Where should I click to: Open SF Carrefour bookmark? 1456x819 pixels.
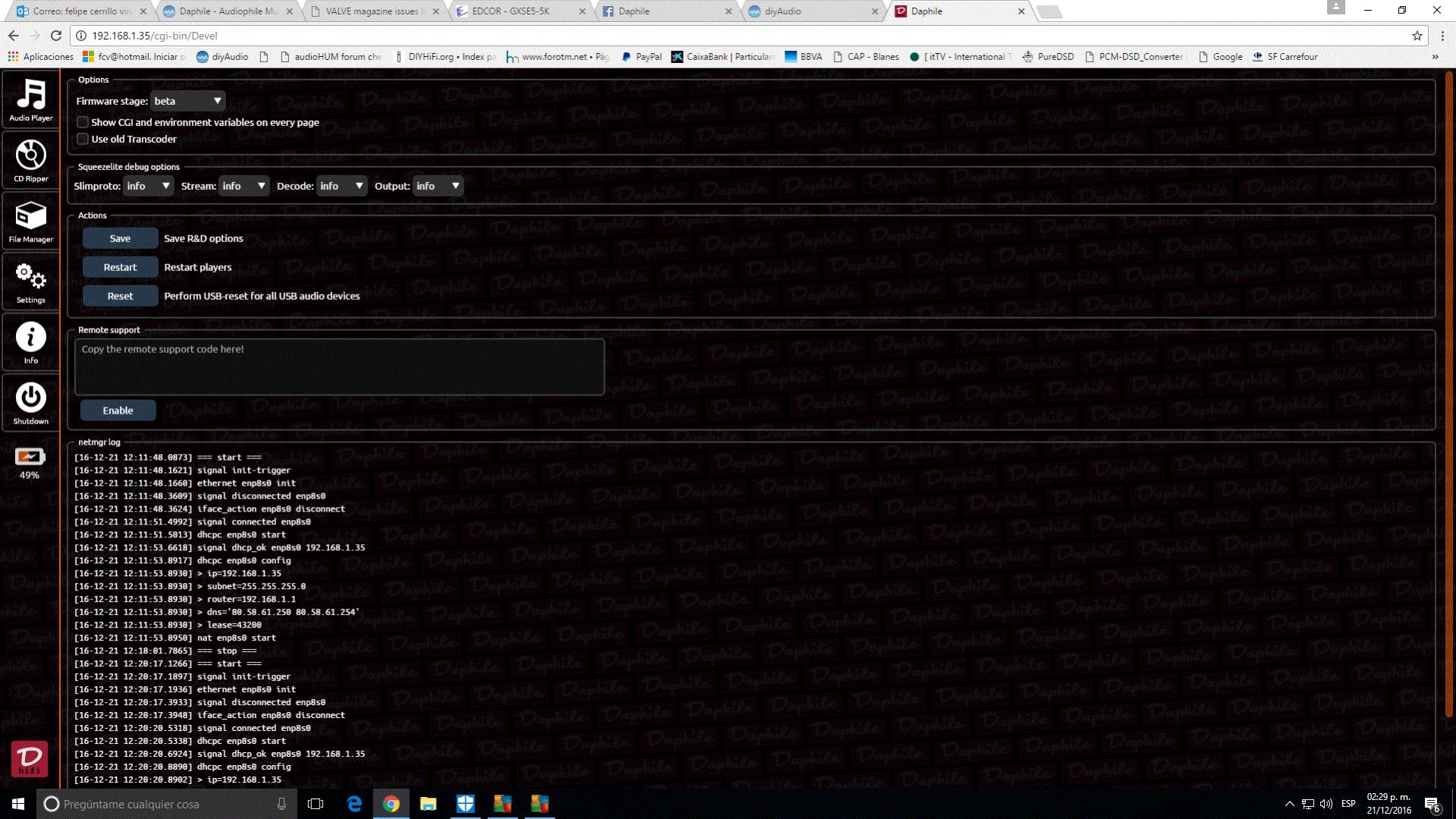click(1285, 57)
